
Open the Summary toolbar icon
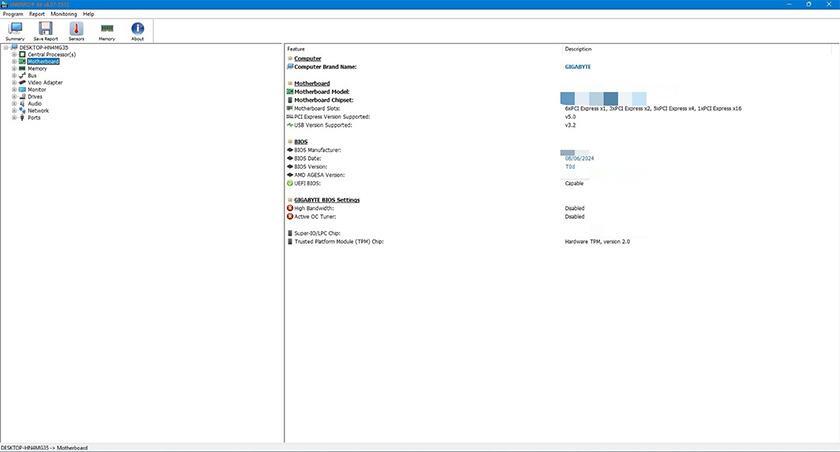tap(15, 30)
